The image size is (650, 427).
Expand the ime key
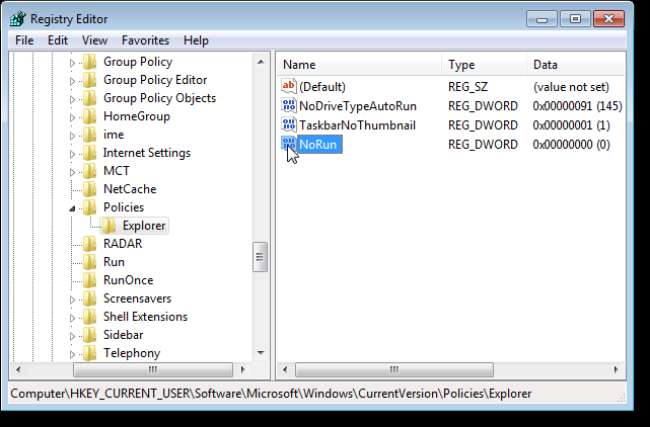tap(73, 136)
